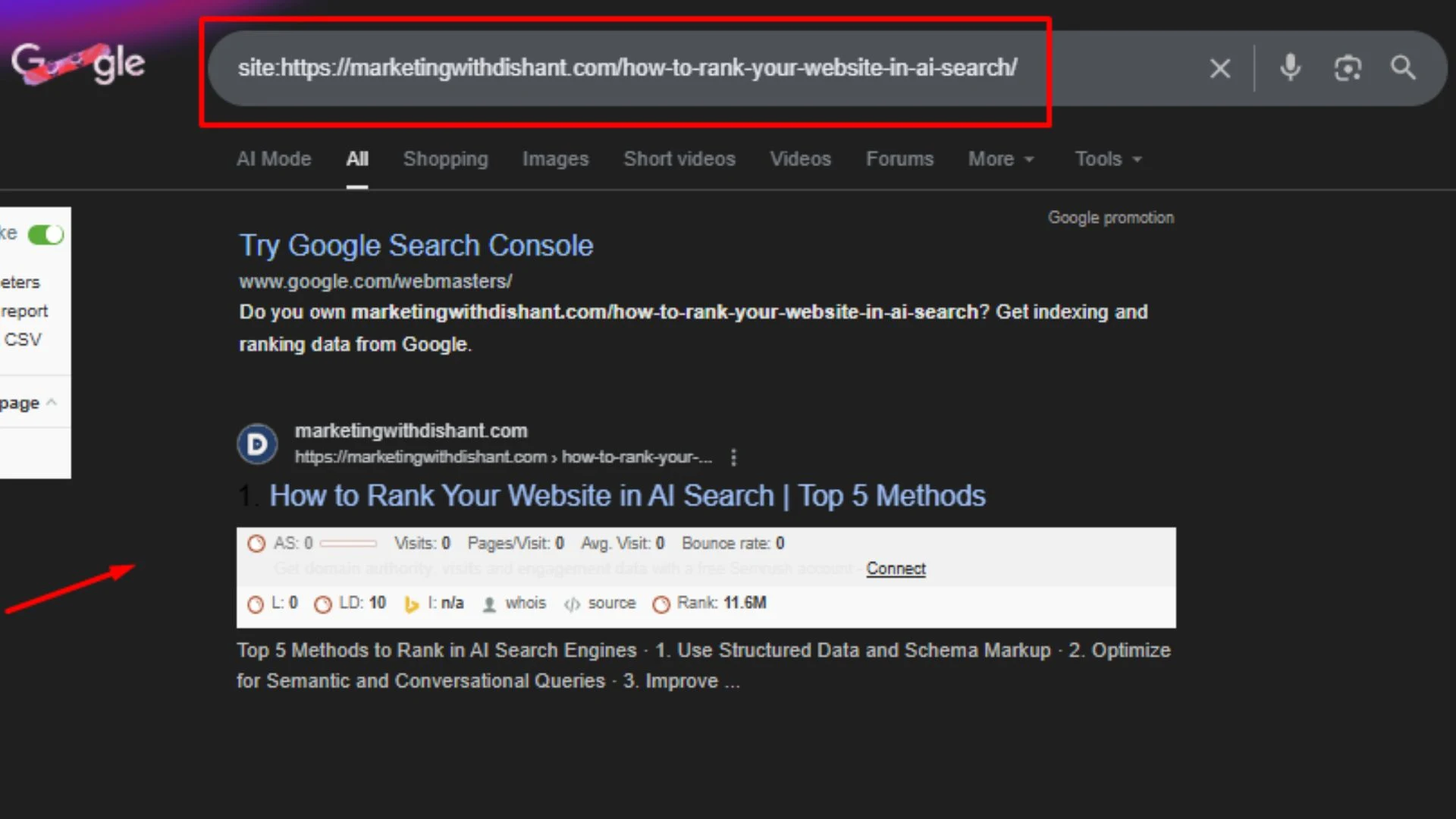Click the magnifying glass search icon
Image resolution: width=1456 pixels, height=819 pixels.
1402,68
